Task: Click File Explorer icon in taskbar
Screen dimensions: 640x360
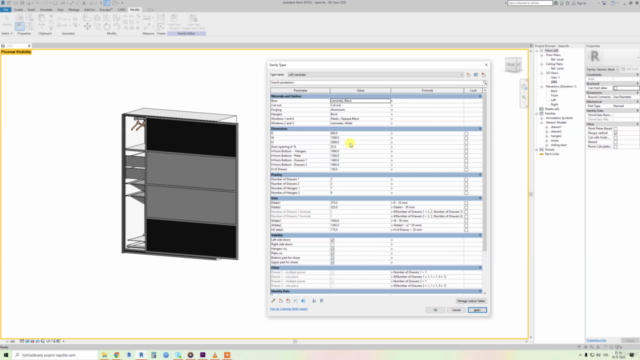Action: (104, 355)
